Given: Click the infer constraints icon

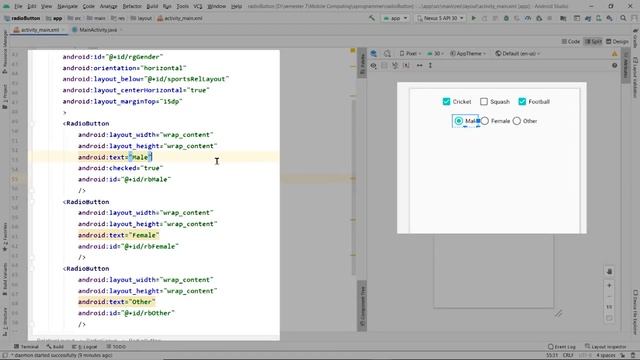Looking at the screenshot, I should (x=406, y=65).
